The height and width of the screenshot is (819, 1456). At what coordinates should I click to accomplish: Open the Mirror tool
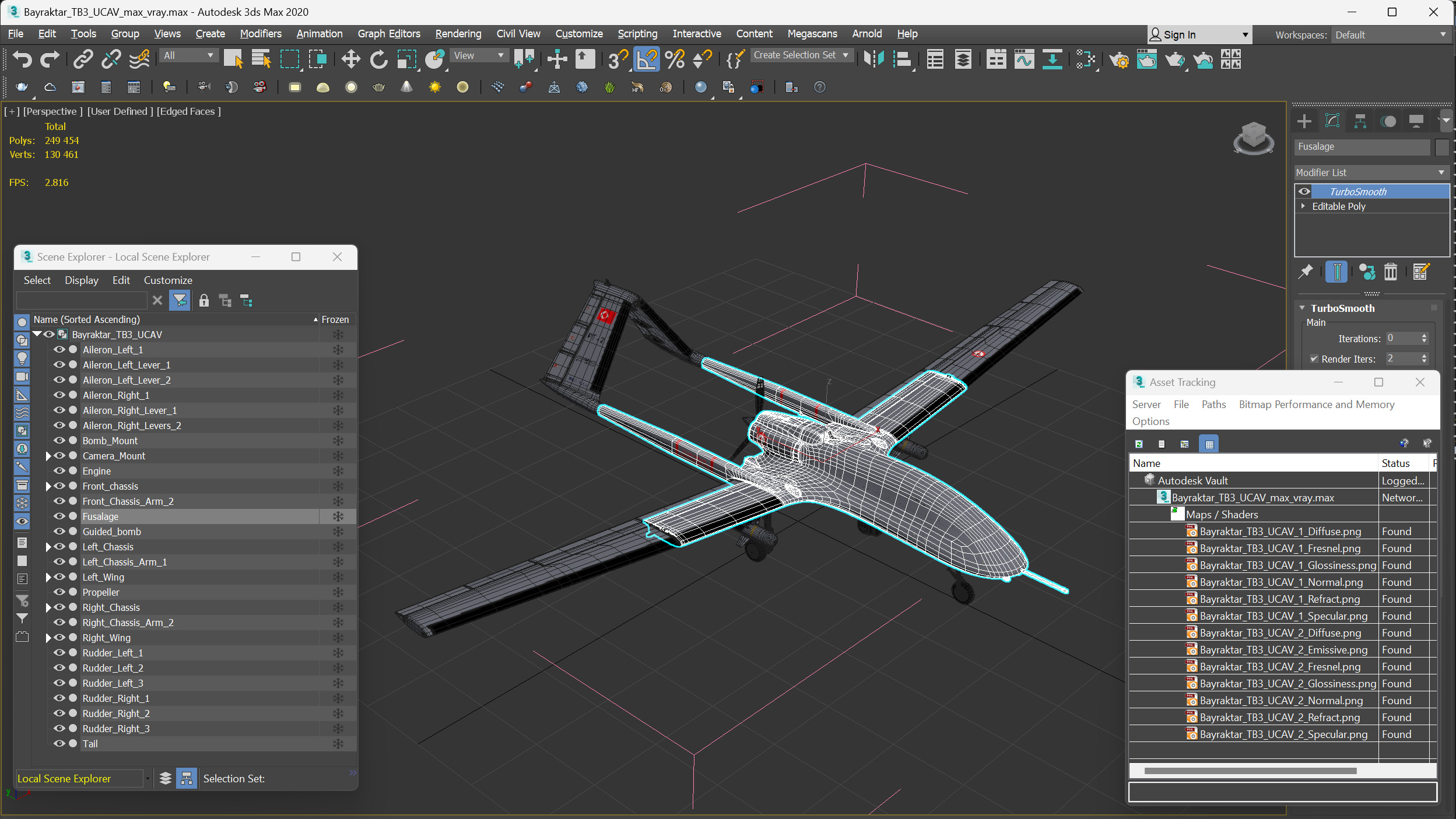[873, 59]
